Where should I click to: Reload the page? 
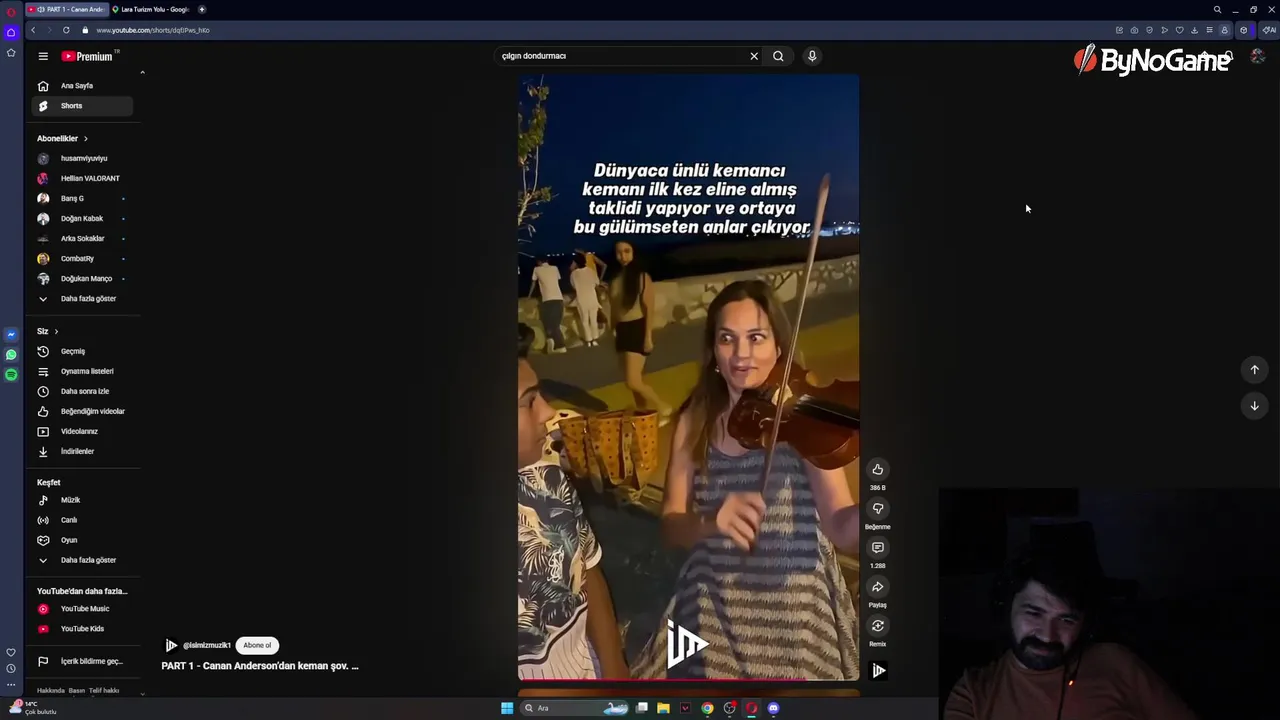(66, 30)
